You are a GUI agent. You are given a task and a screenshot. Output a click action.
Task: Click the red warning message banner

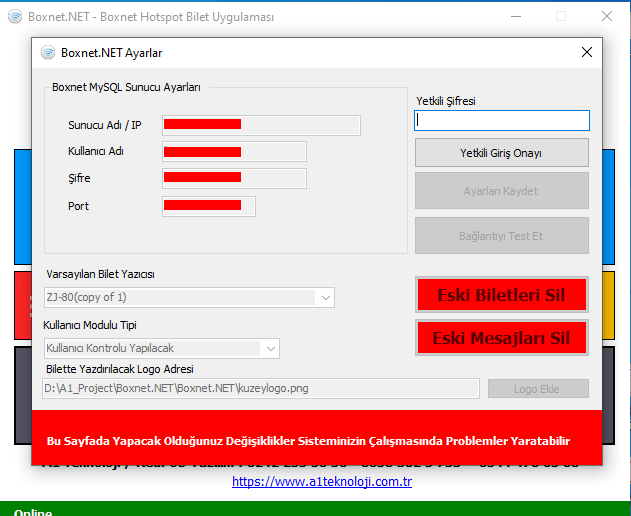coord(317,438)
